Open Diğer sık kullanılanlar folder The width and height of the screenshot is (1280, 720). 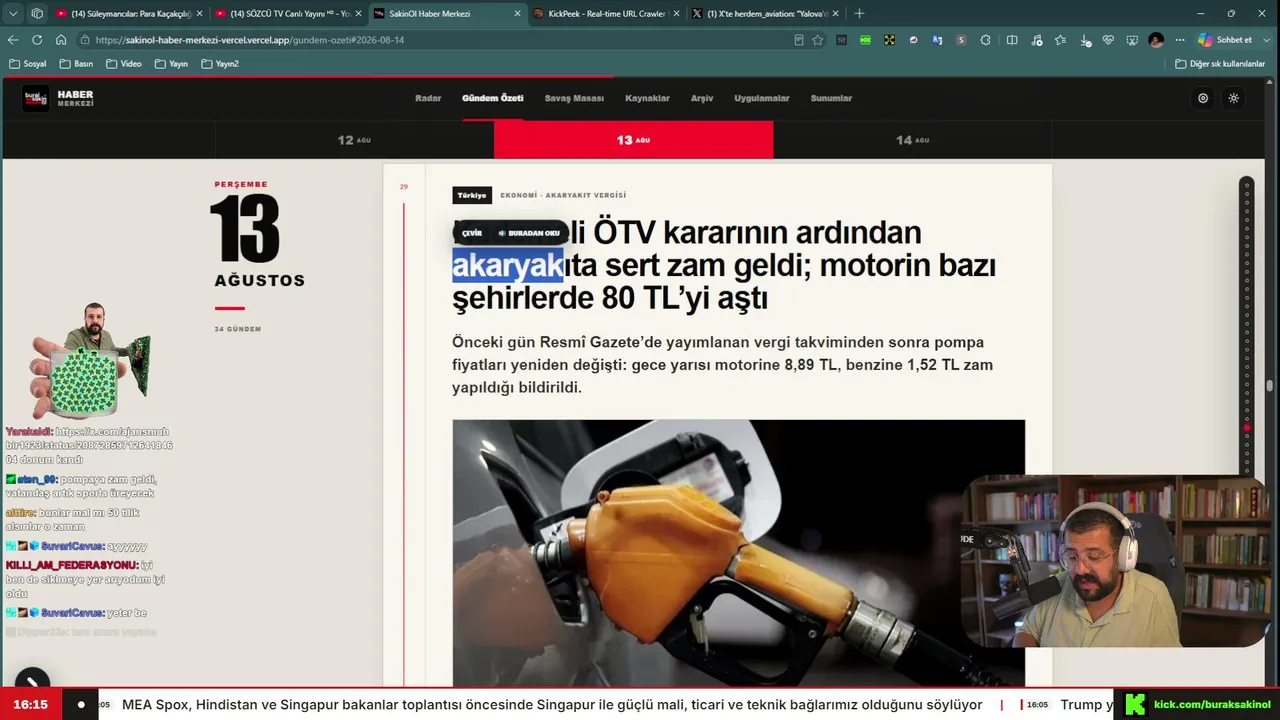pos(1220,64)
